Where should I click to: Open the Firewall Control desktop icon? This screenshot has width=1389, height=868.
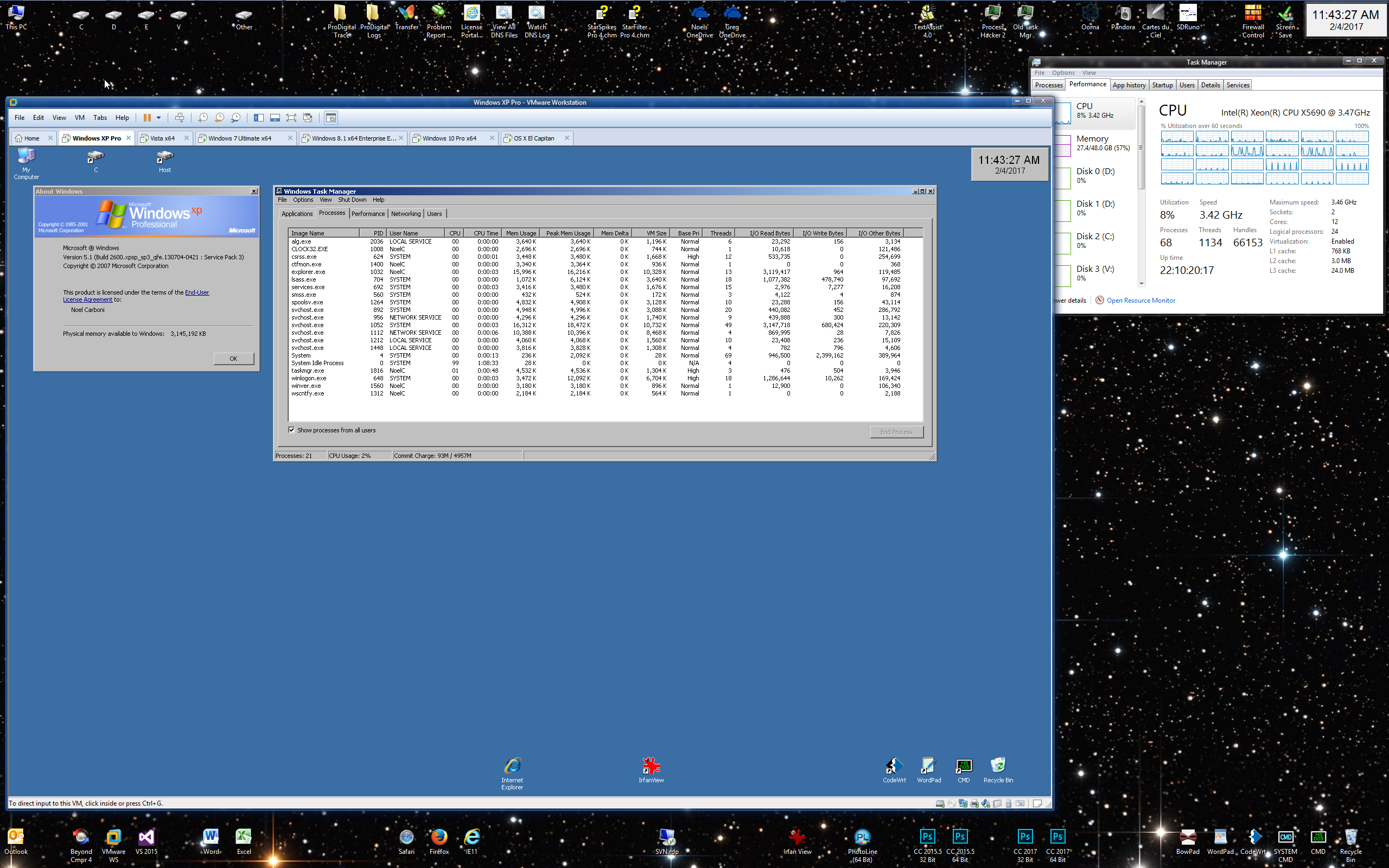(x=1253, y=21)
